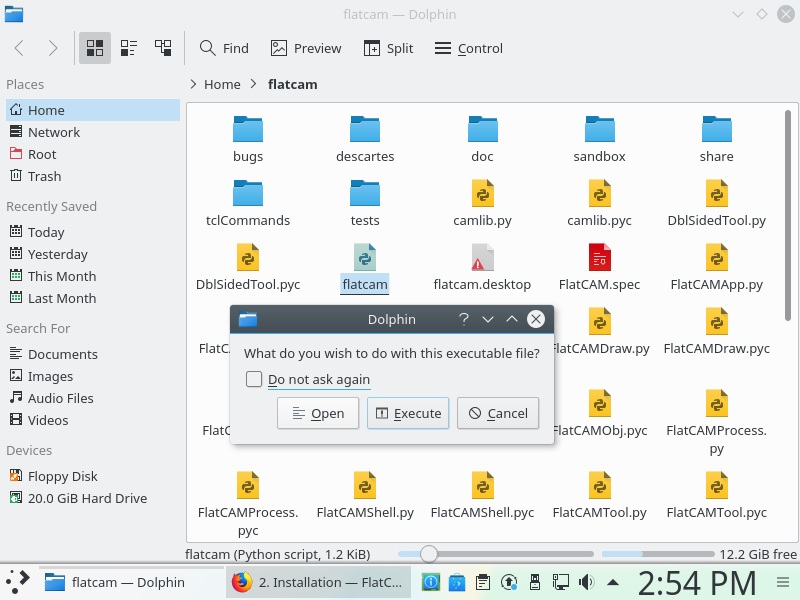800x600 pixels.
Task: Select the camlib.py file
Action: pos(482,203)
